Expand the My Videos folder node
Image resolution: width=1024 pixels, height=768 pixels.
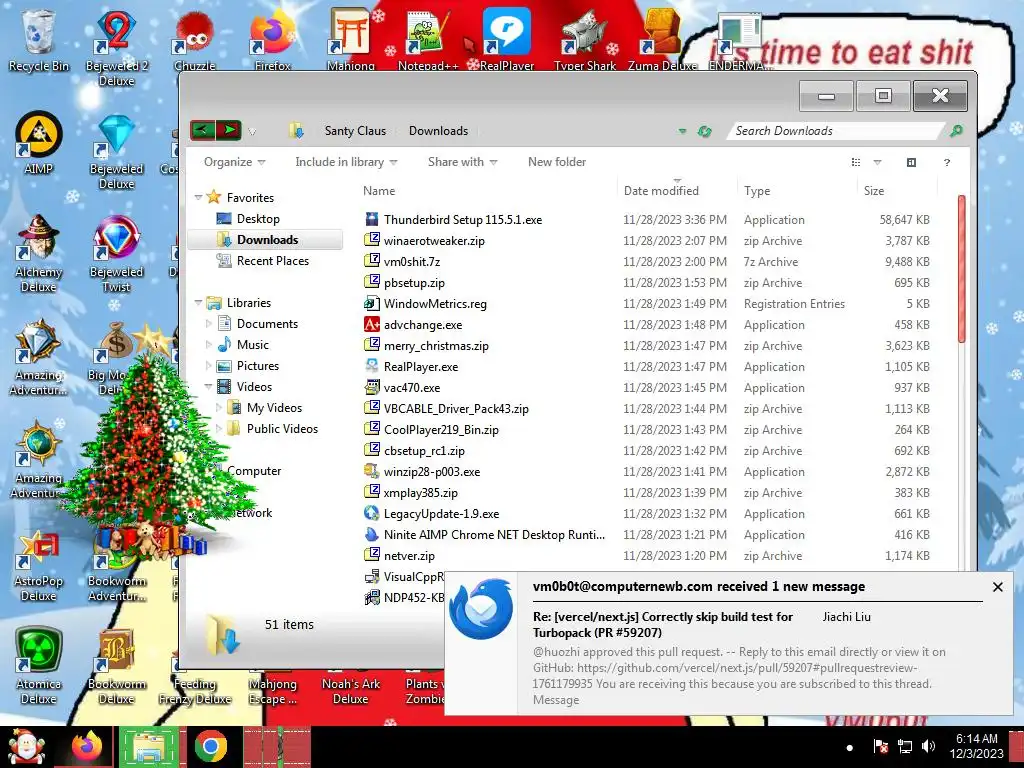219,408
